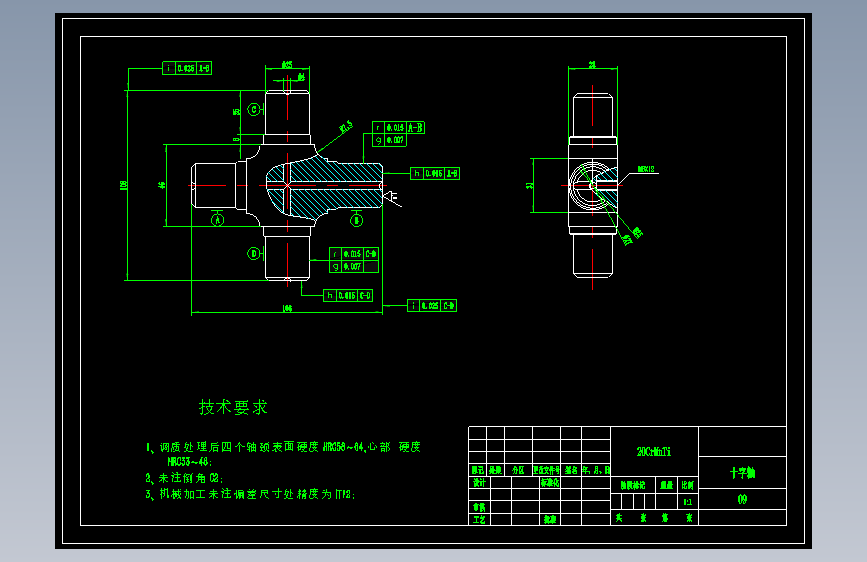Click datum circle B
The image size is (867, 562).
pyautogui.click(x=357, y=220)
